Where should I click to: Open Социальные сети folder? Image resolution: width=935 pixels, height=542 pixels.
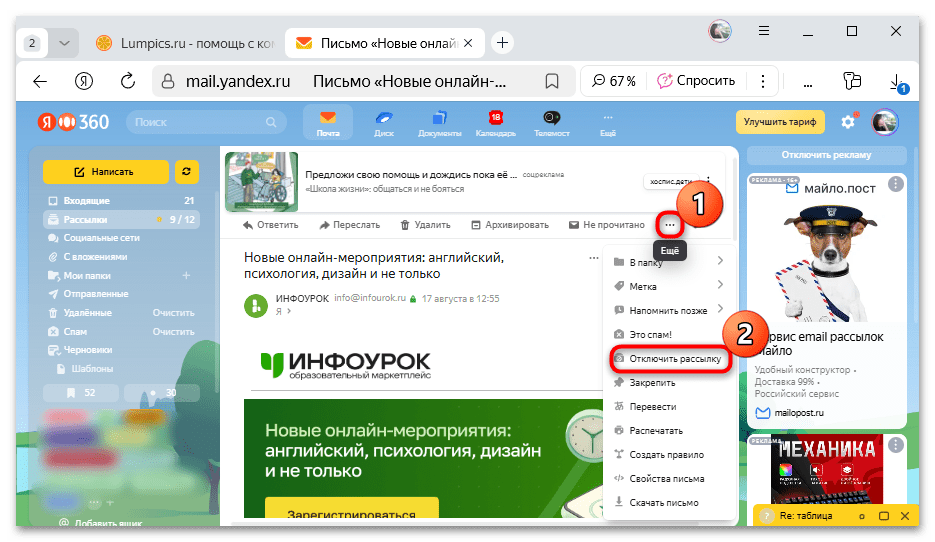[121, 238]
